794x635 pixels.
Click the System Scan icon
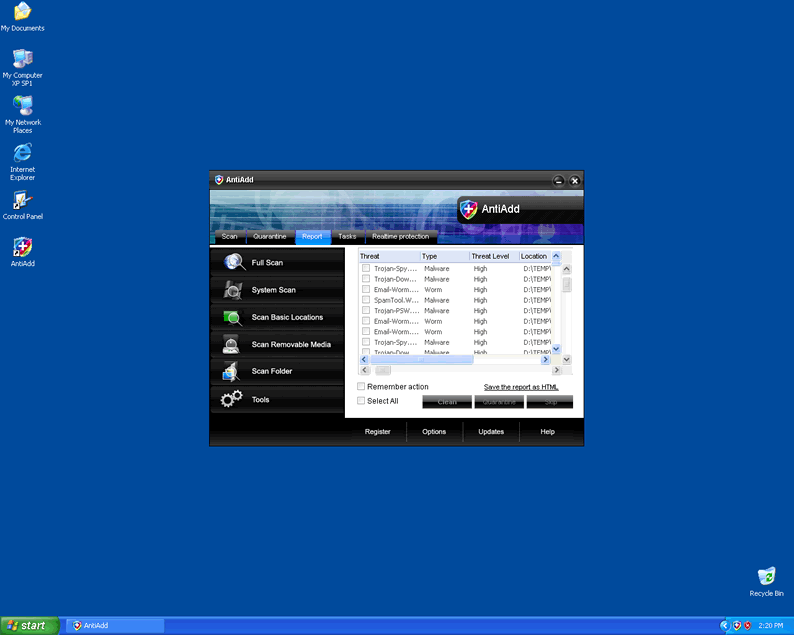point(234,290)
